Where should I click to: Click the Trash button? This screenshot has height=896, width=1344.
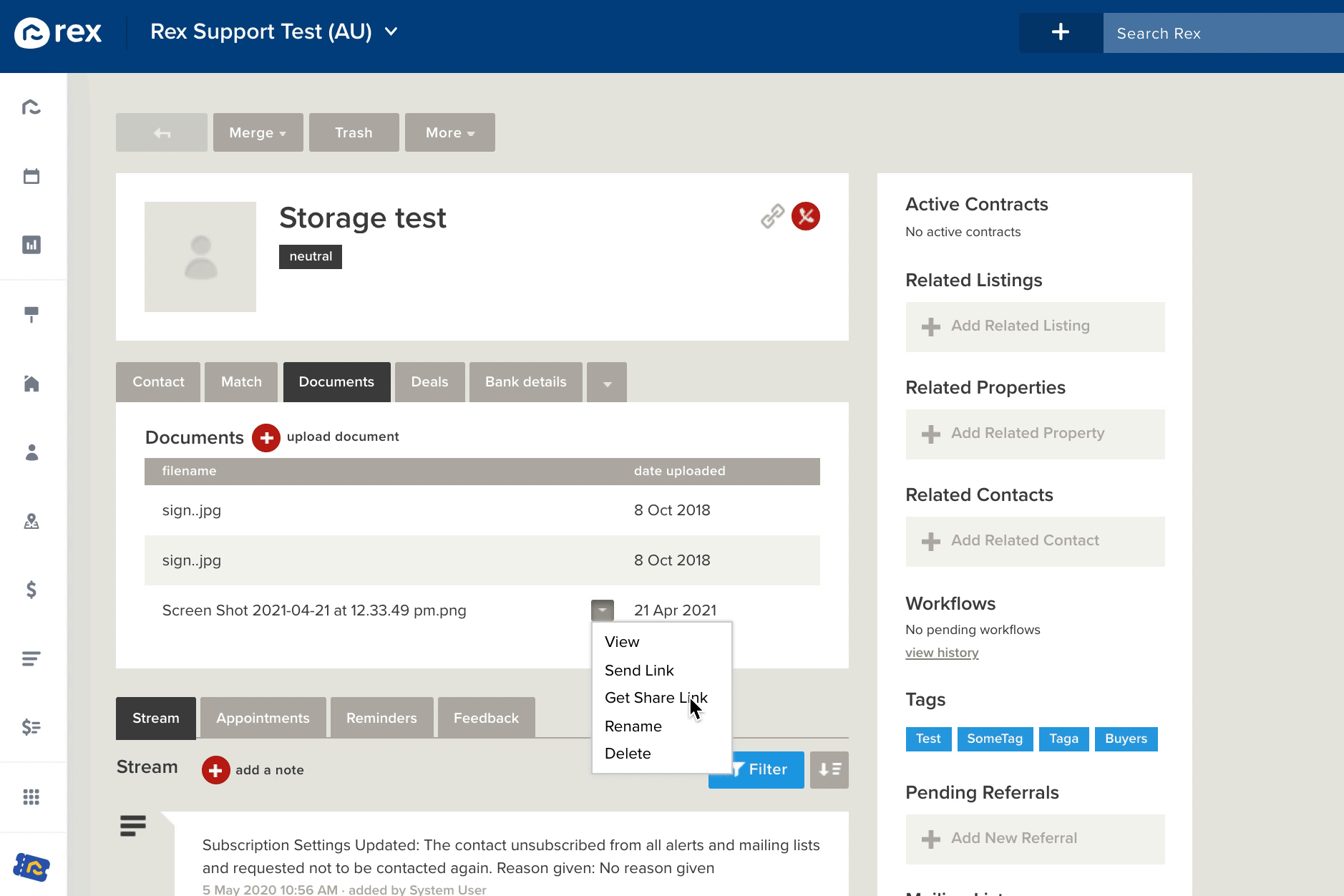pyautogui.click(x=354, y=132)
